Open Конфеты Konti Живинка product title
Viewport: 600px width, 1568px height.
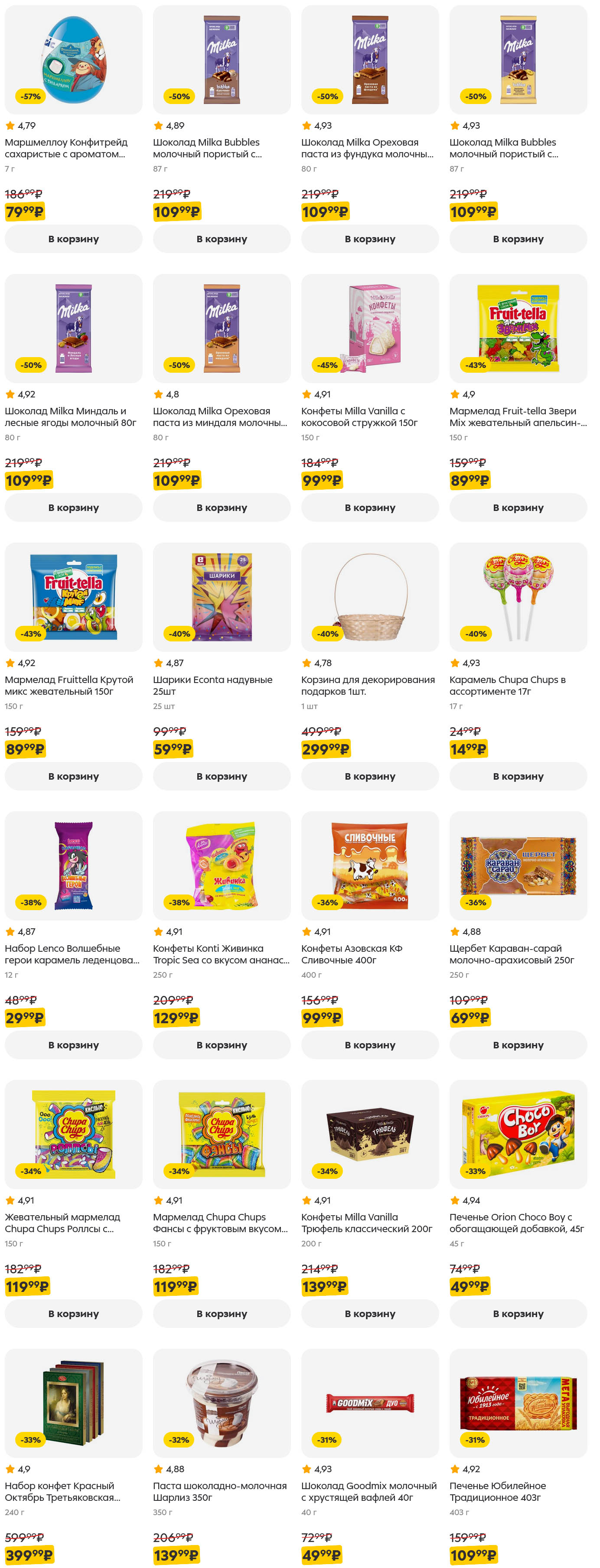(x=221, y=954)
